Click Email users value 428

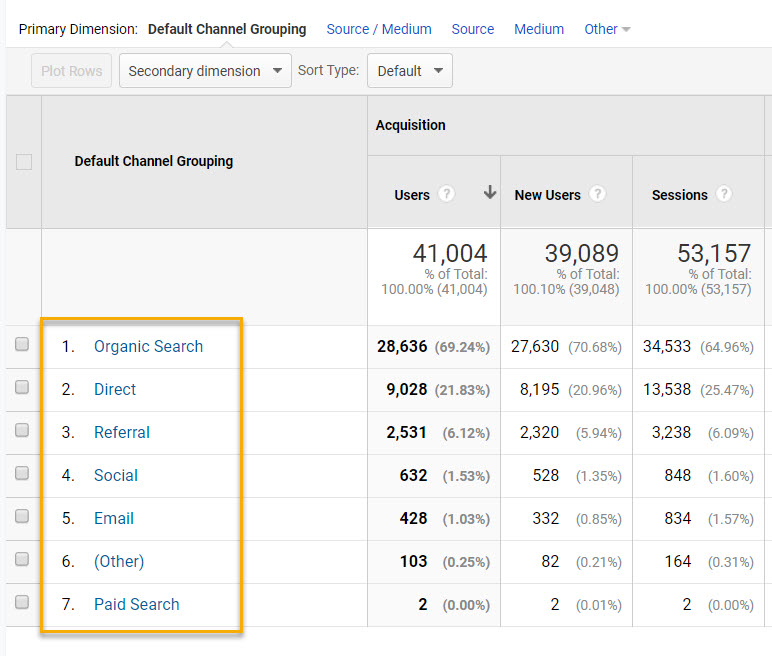coord(413,518)
